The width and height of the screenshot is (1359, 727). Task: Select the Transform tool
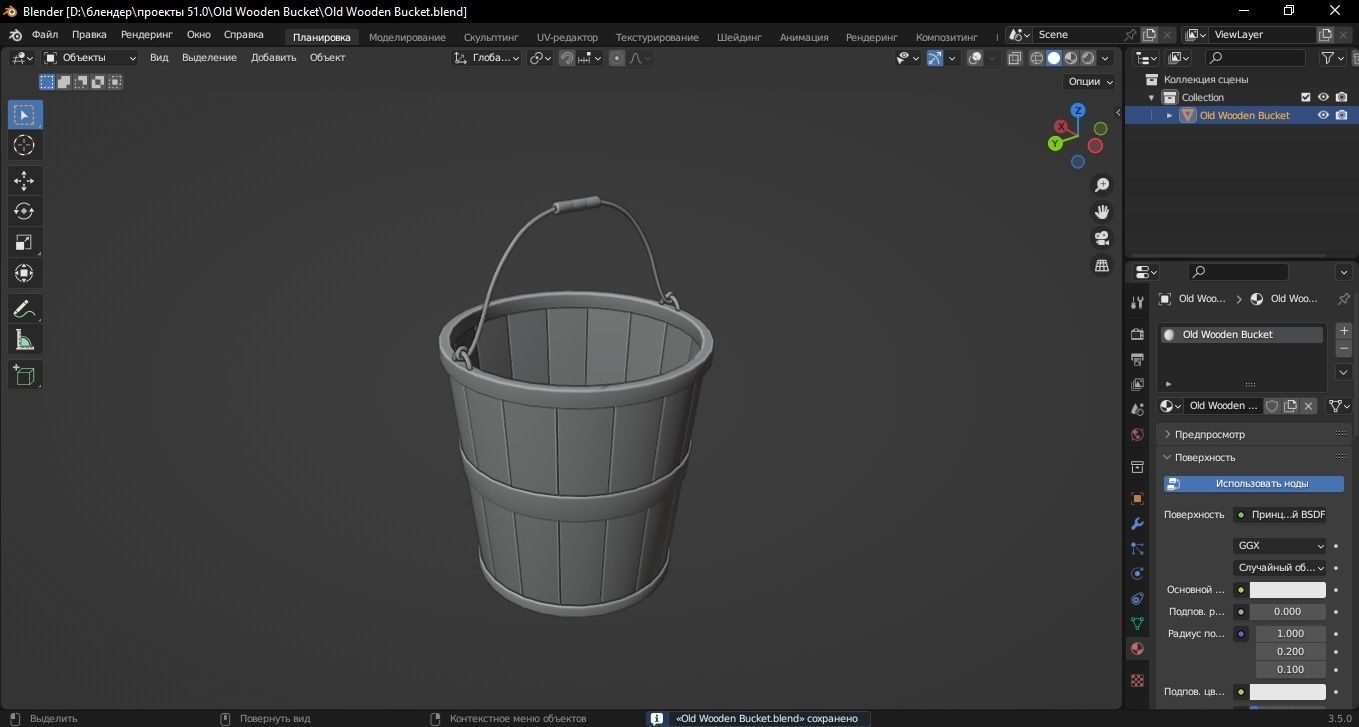coord(24,273)
